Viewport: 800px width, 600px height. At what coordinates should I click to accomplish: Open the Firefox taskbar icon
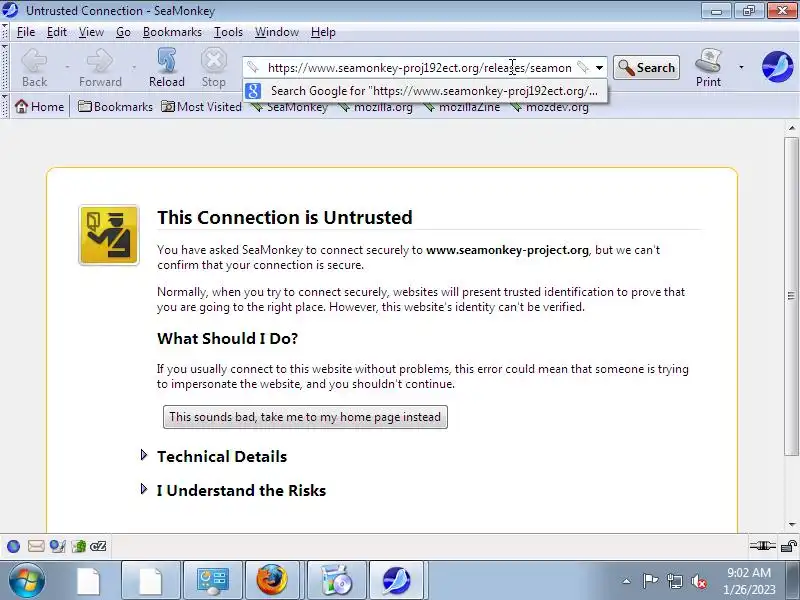(272, 580)
